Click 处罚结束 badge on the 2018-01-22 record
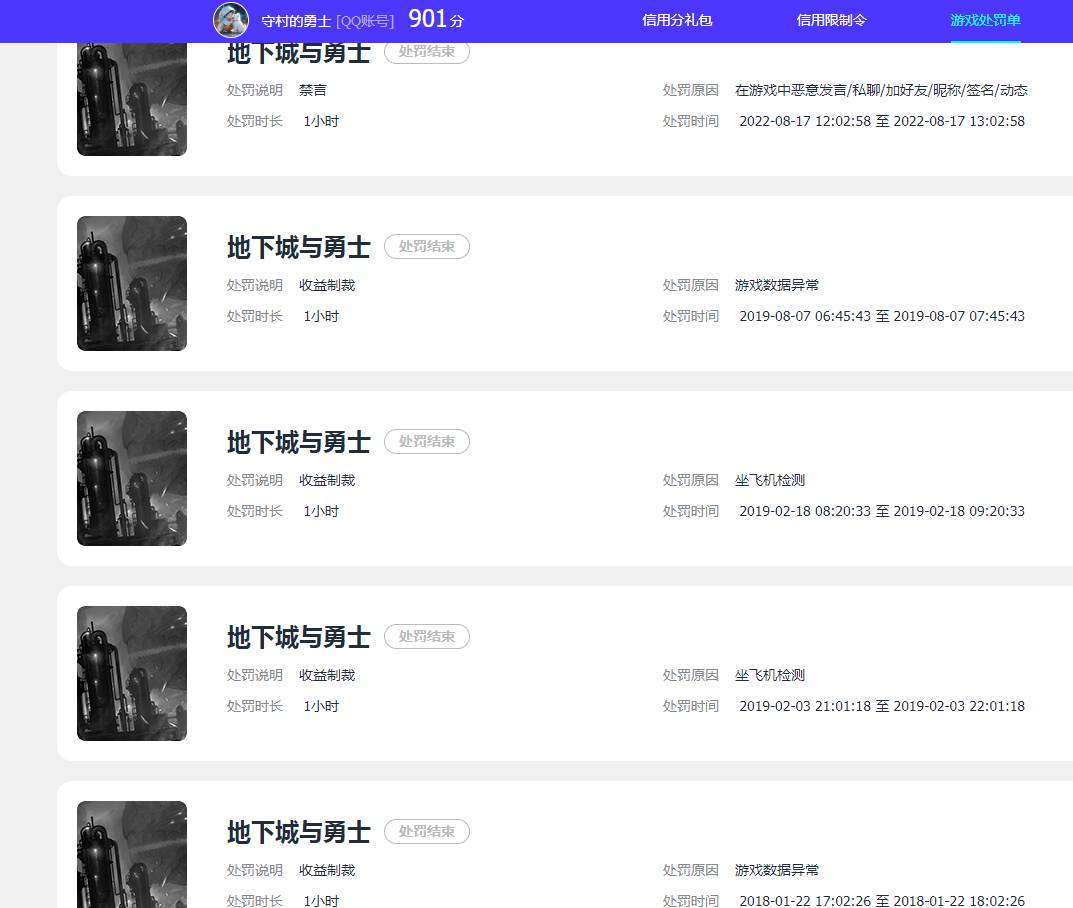Image resolution: width=1073 pixels, height=908 pixels. coord(427,831)
